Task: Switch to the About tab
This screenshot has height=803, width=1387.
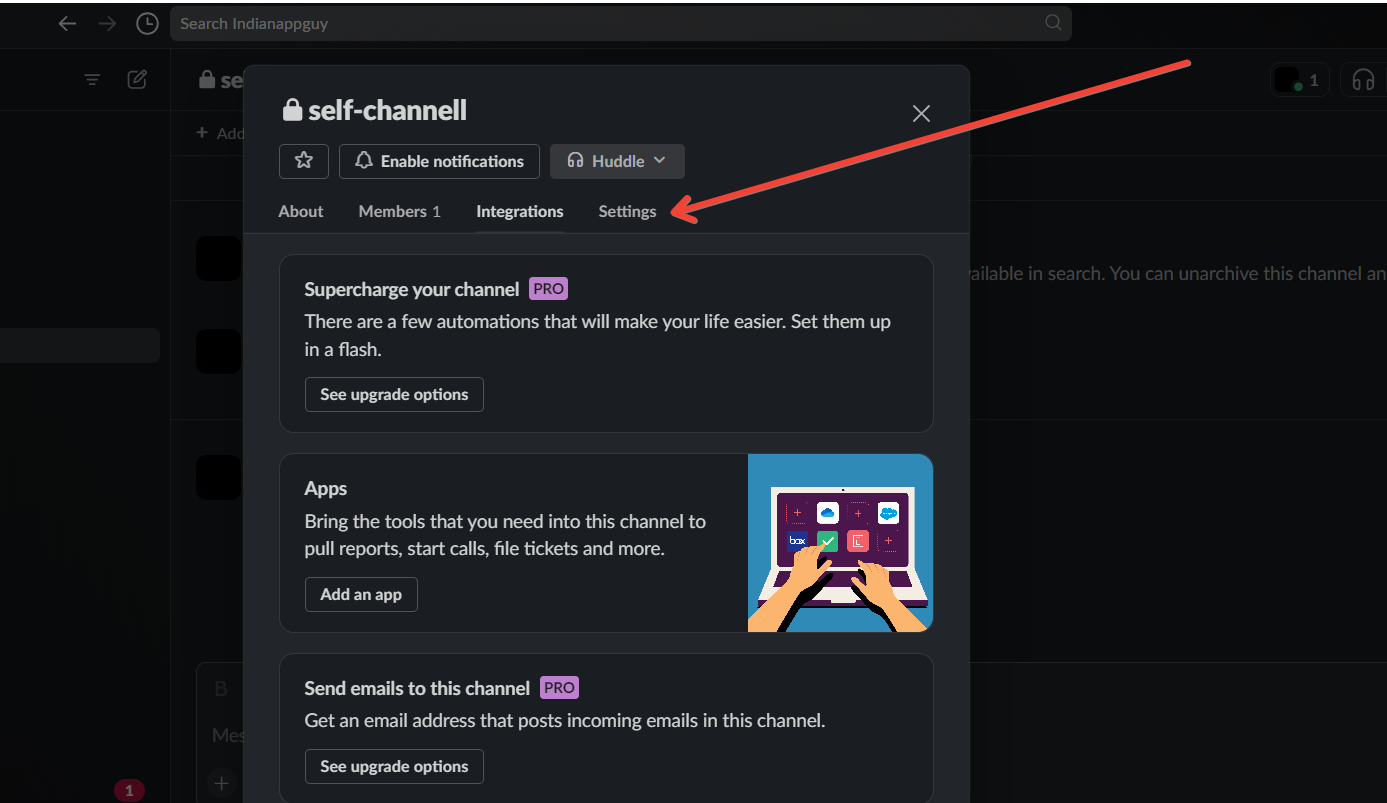Action: pyautogui.click(x=301, y=211)
